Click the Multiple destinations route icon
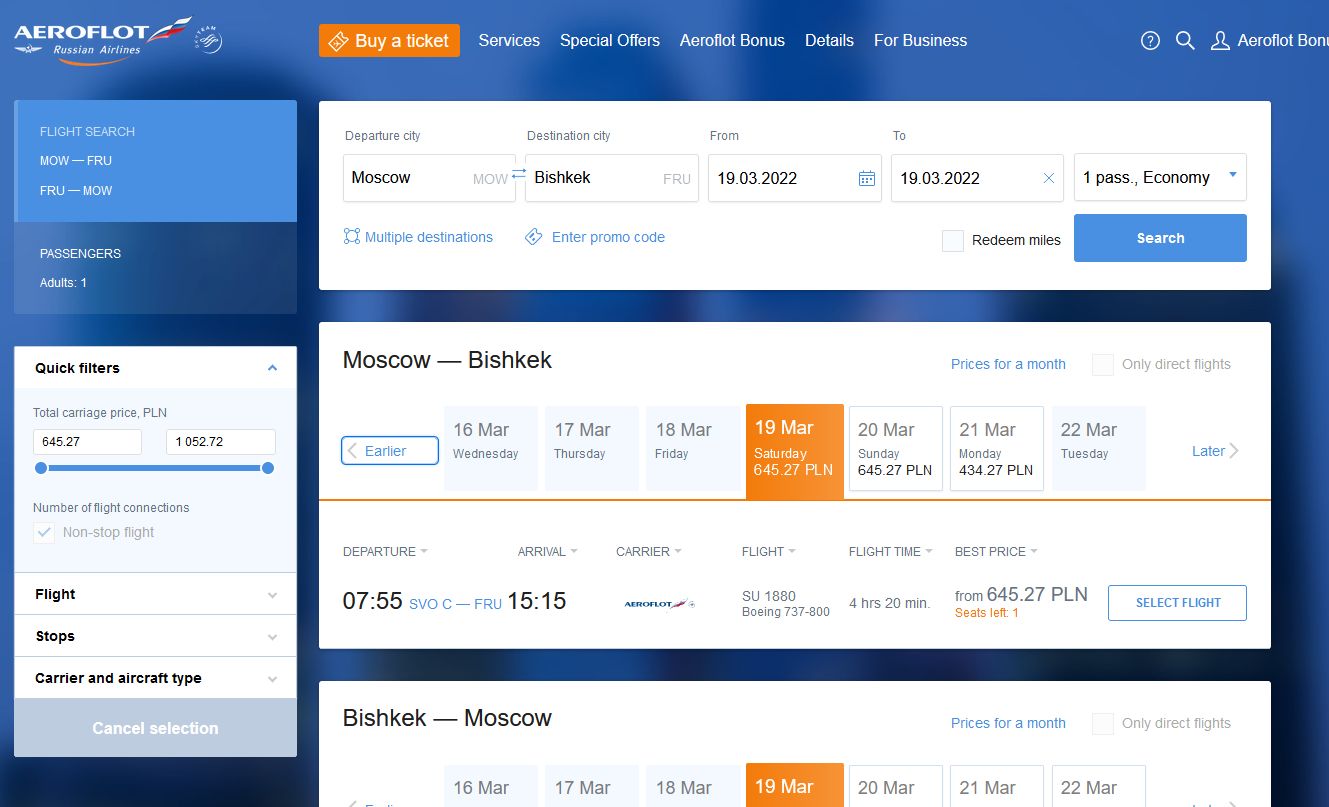 351,237
